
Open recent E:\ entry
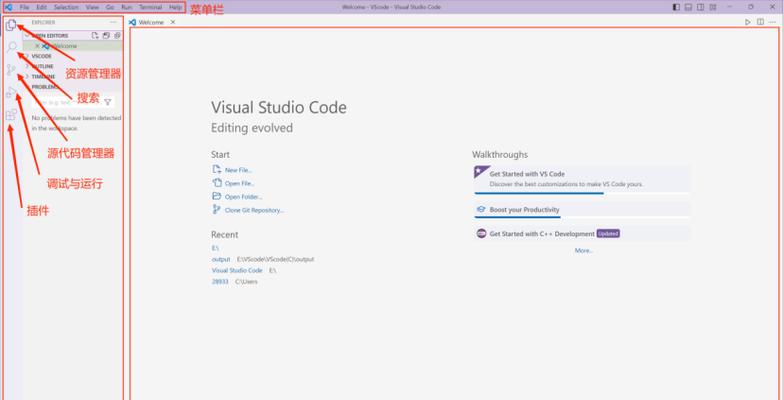(x=215, y=248)
